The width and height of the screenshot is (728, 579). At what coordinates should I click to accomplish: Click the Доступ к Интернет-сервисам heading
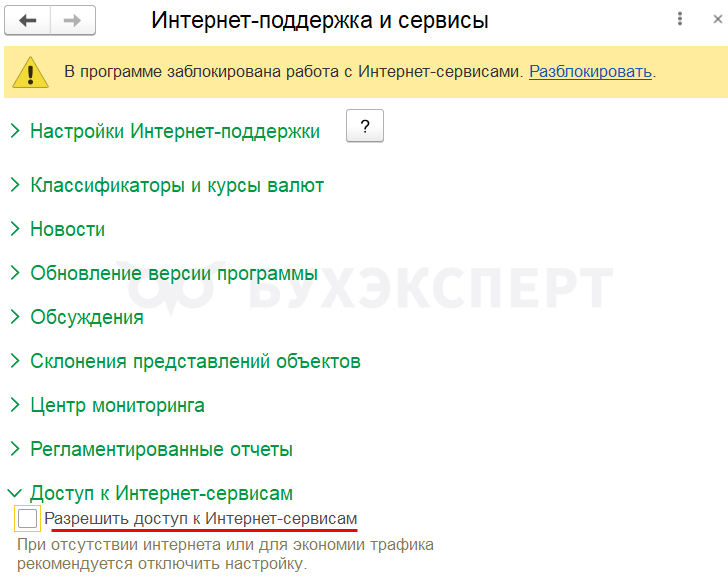tap(162, 493)
